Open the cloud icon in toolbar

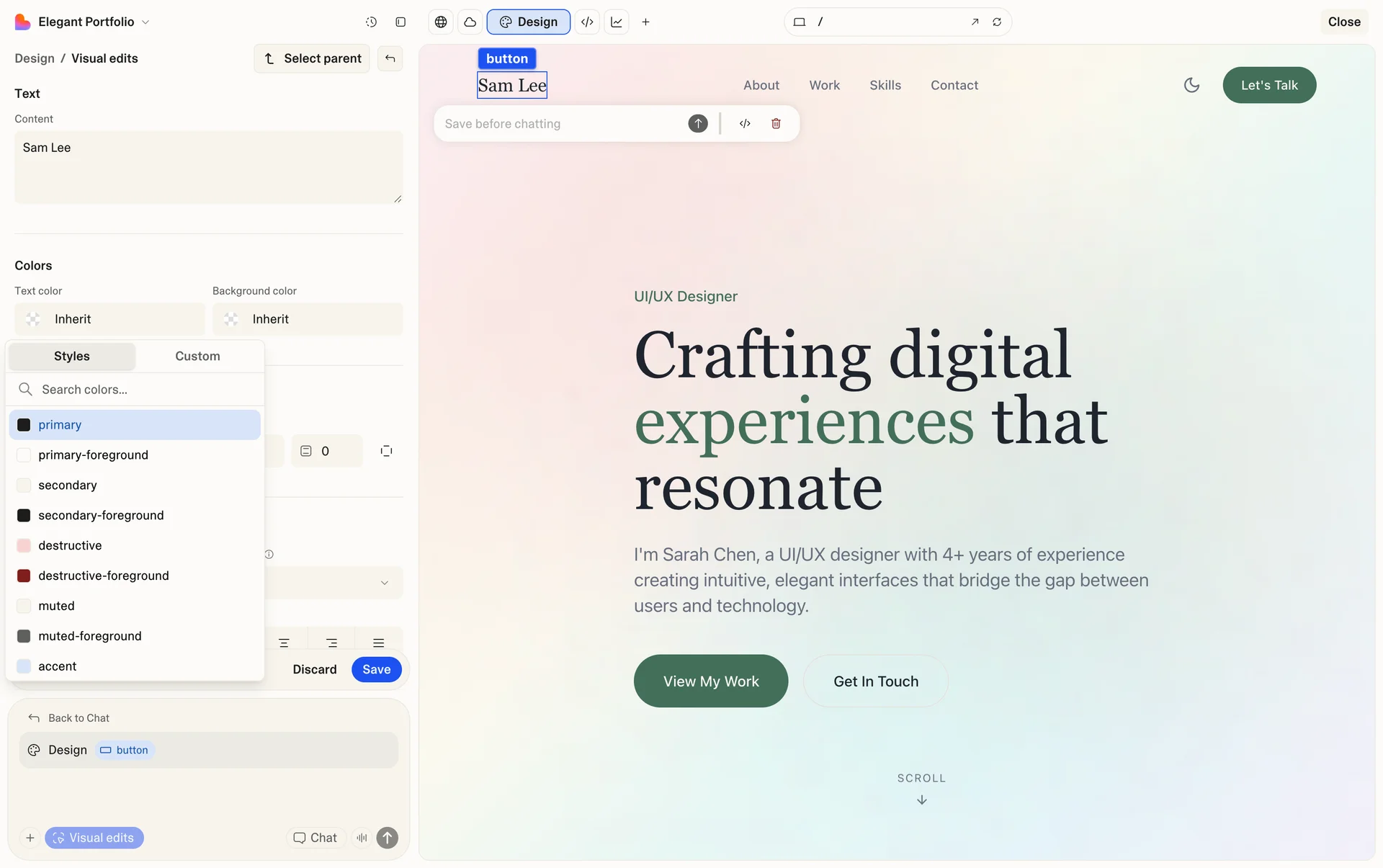(470, 22)
